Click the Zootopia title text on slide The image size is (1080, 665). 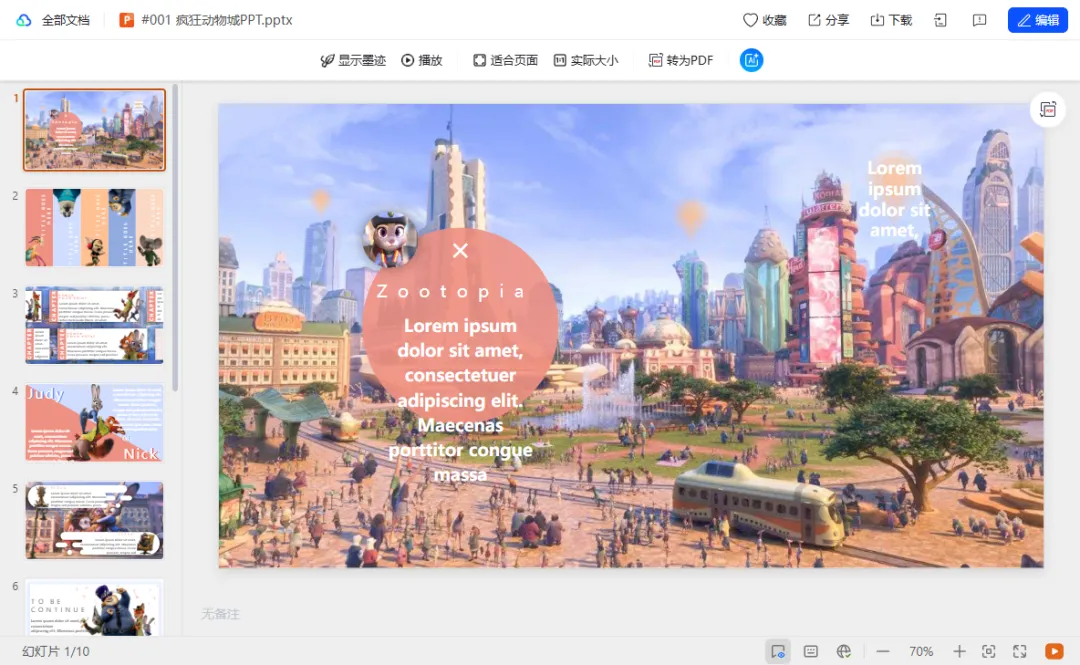click(x=451, y=291)
